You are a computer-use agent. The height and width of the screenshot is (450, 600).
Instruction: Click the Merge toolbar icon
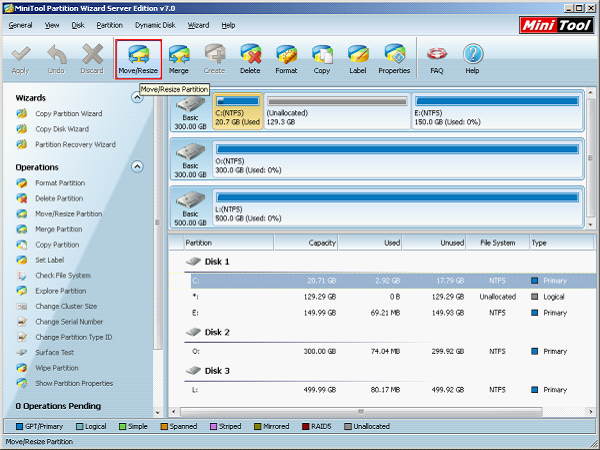(x=179, y=59)
